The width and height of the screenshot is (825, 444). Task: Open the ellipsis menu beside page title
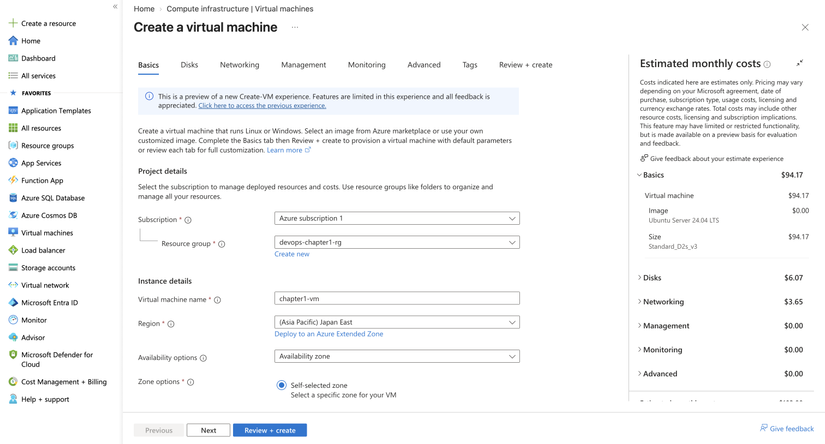point(295,27)
